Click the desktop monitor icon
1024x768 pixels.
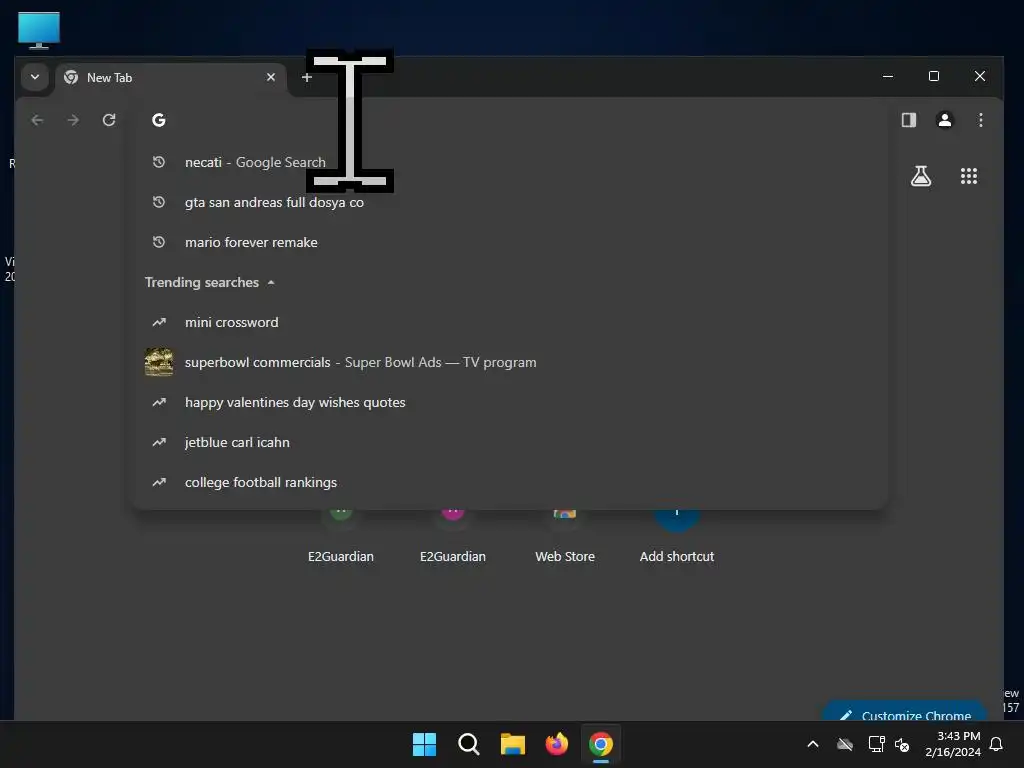point(39,30)
